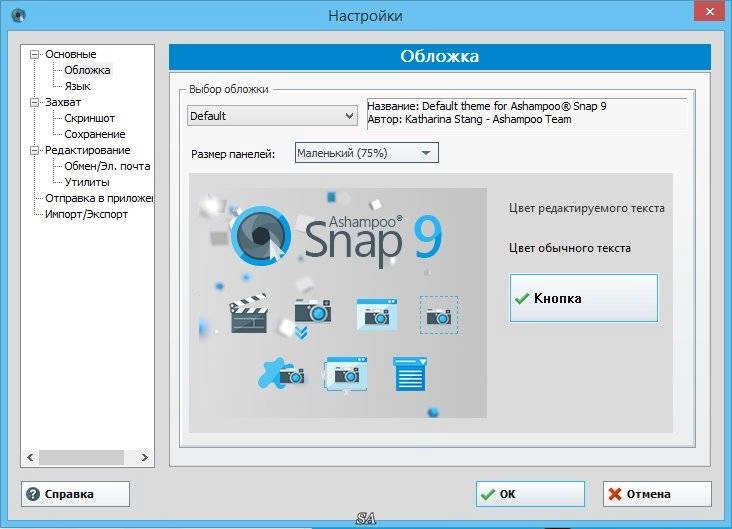Open the Сохранение settings page
Screen dimensions: 732x529
(95, 134)
